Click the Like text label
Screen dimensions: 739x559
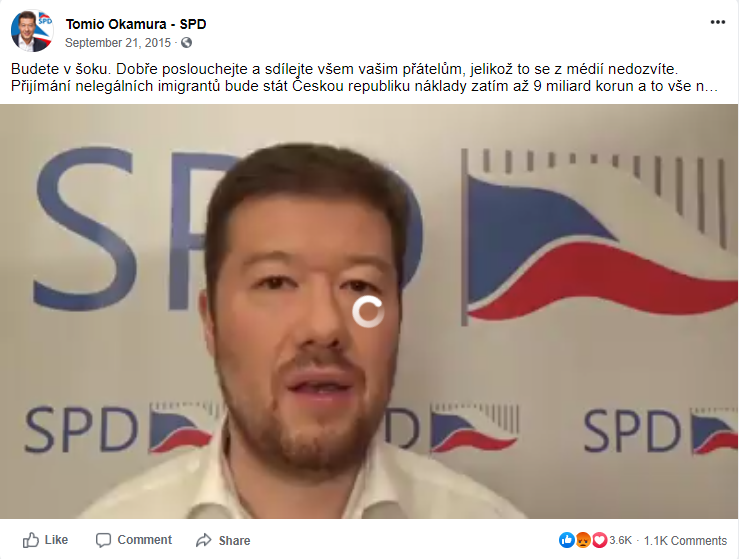(x=56, y=540)
